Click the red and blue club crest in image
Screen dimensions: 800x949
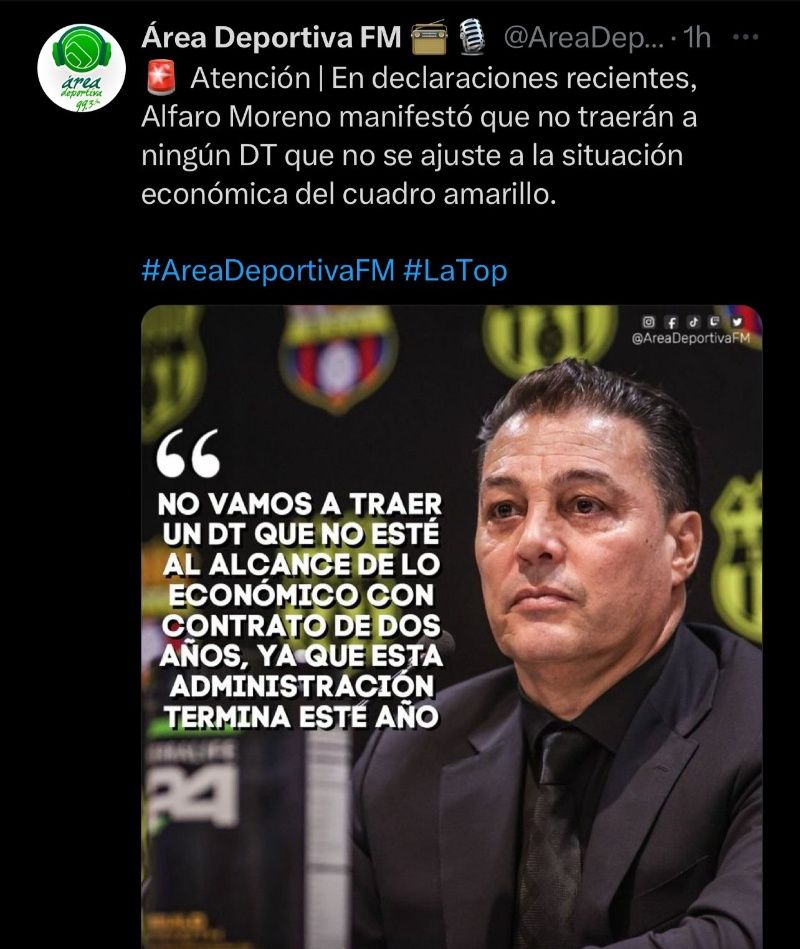(x=338, y=358)
